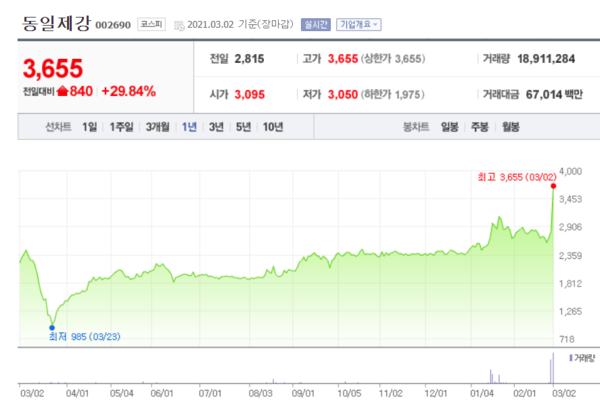Show the 10년 chart range
600x411 pixels.
click(273, 127)
